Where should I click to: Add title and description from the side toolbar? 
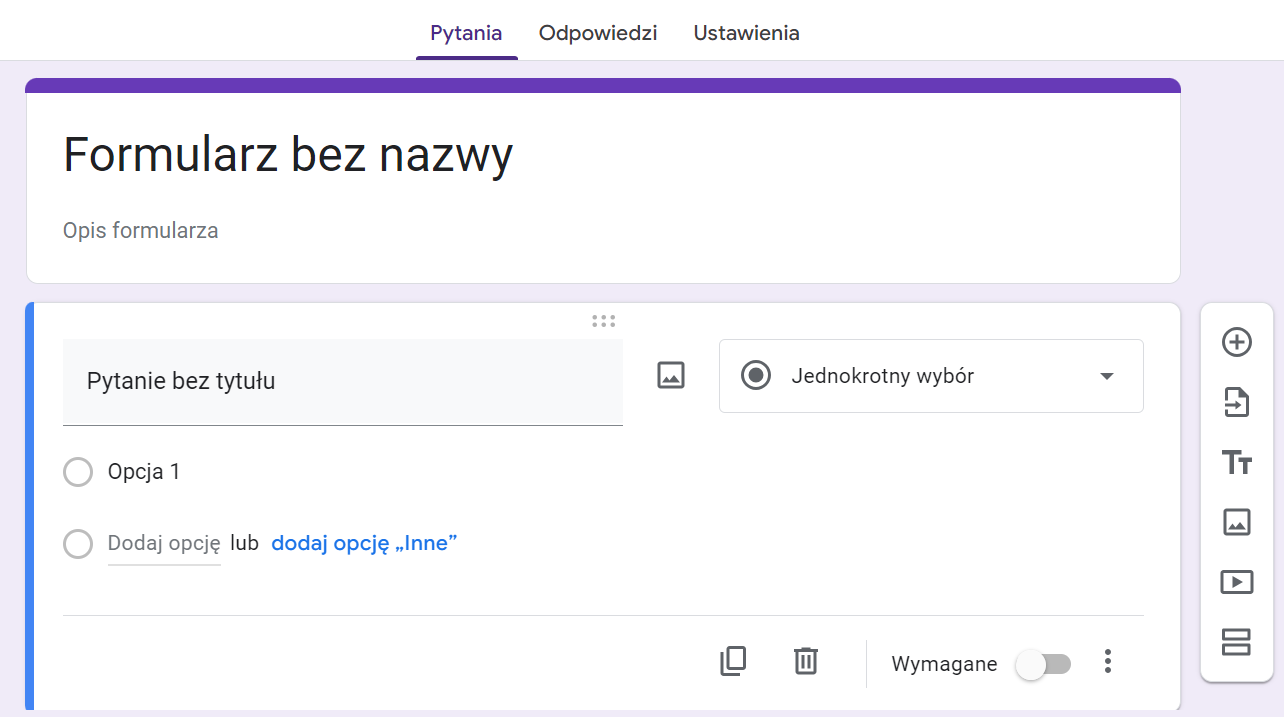tap(1237, 462)
